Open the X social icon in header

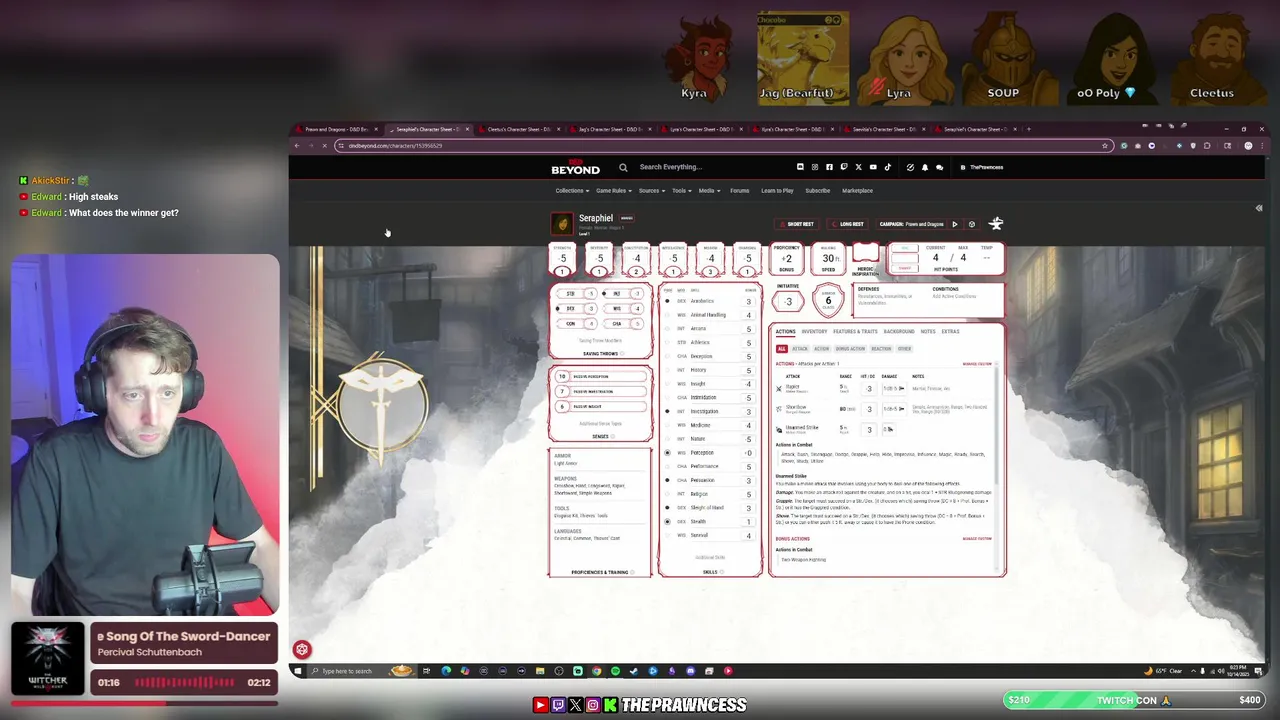pos(858,167)
